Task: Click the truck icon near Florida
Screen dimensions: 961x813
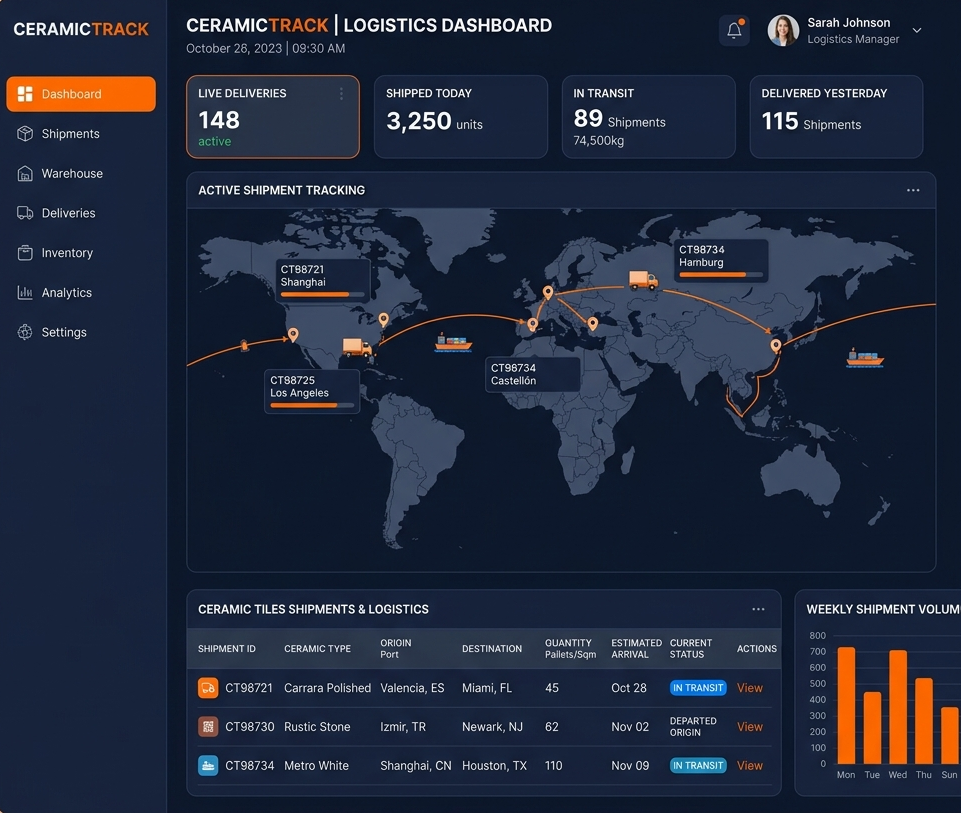Action: tap(357, 347)
